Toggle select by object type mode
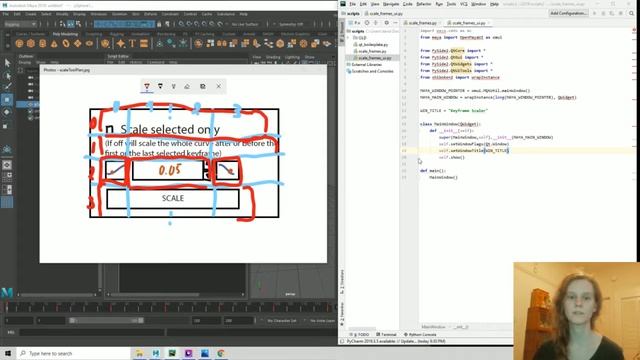 point(71,24)
